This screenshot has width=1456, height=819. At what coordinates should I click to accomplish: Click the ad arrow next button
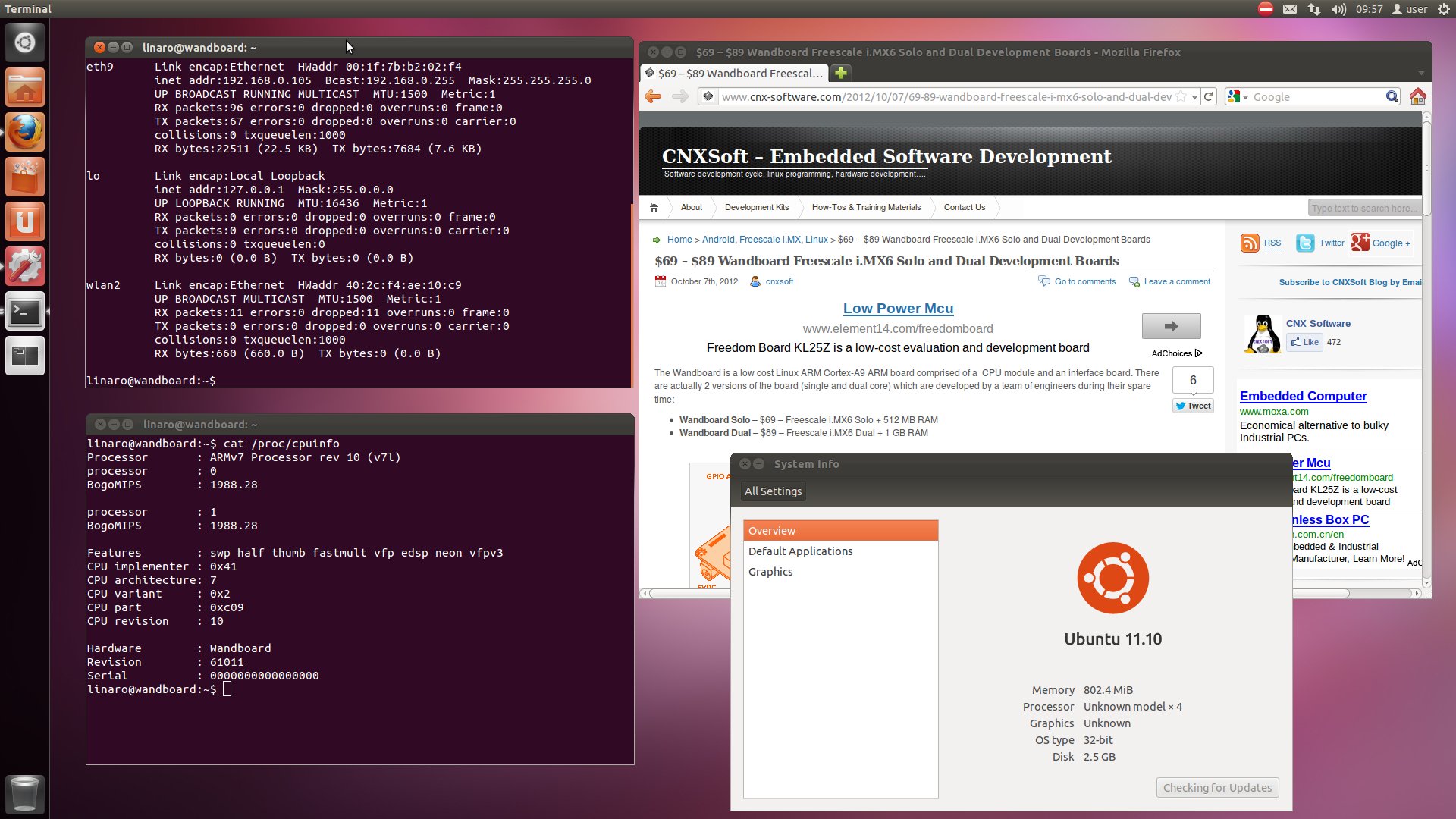[1171, 326]
